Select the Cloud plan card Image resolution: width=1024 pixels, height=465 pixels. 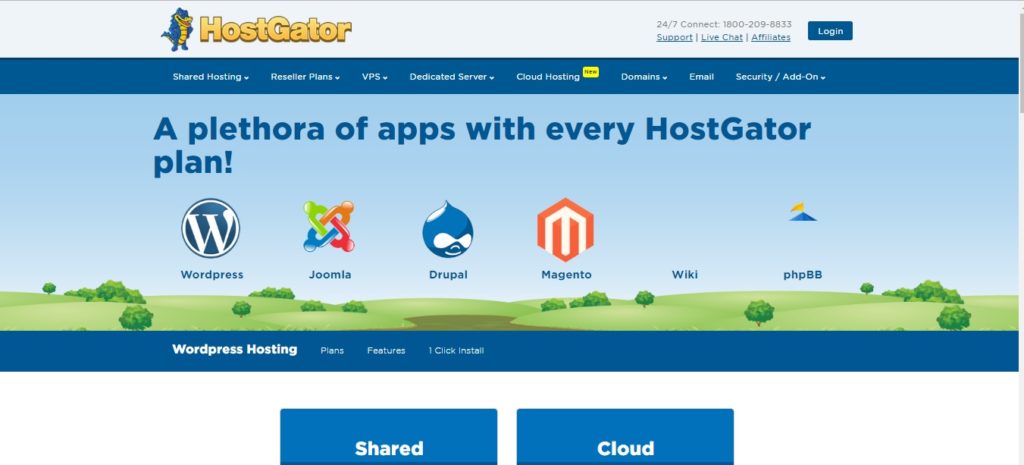click(x=625, y=437)
